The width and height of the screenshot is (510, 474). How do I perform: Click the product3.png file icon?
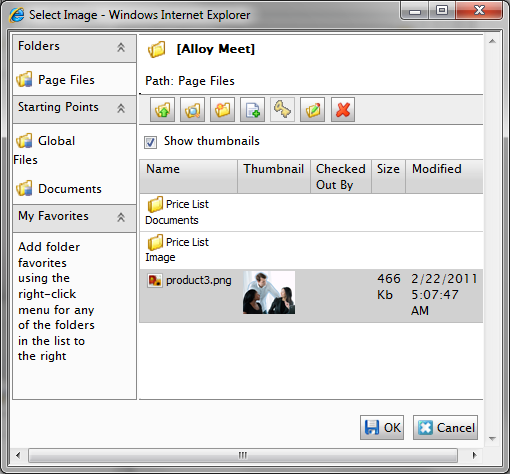click(155, 281)
